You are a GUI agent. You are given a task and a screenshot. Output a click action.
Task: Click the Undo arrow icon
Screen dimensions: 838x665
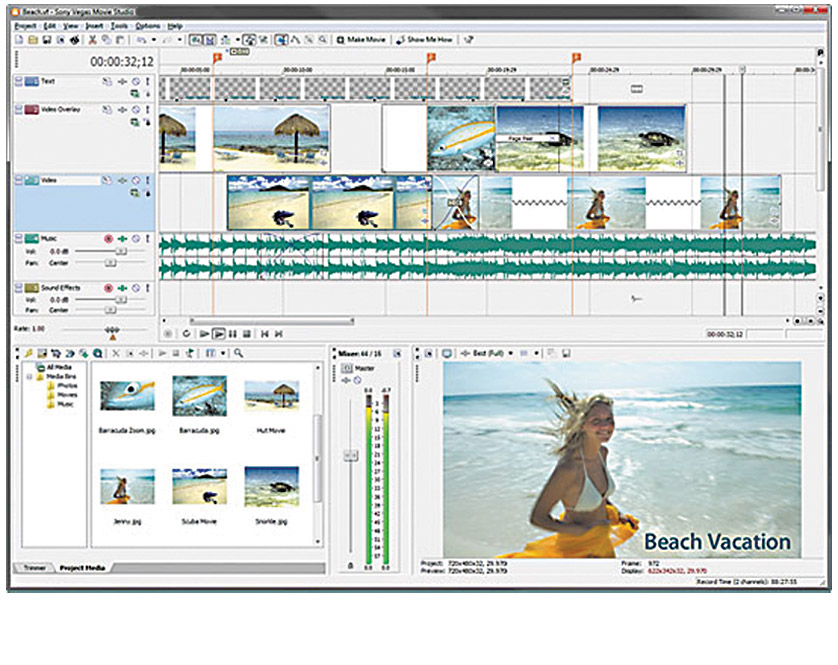pos(142,40)
